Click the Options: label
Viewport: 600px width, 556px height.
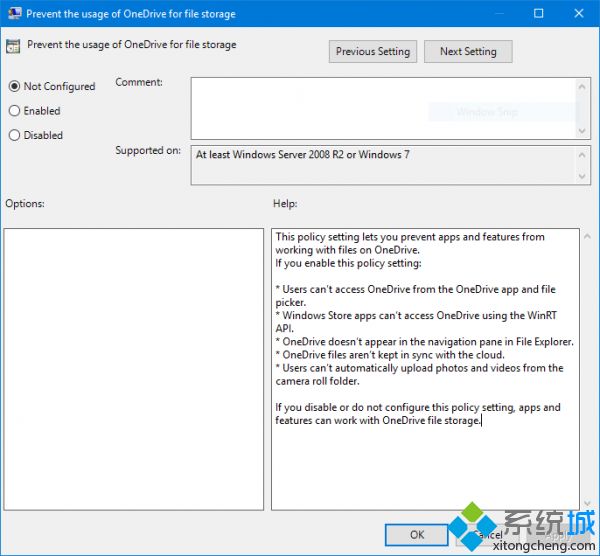coord(25,204)
